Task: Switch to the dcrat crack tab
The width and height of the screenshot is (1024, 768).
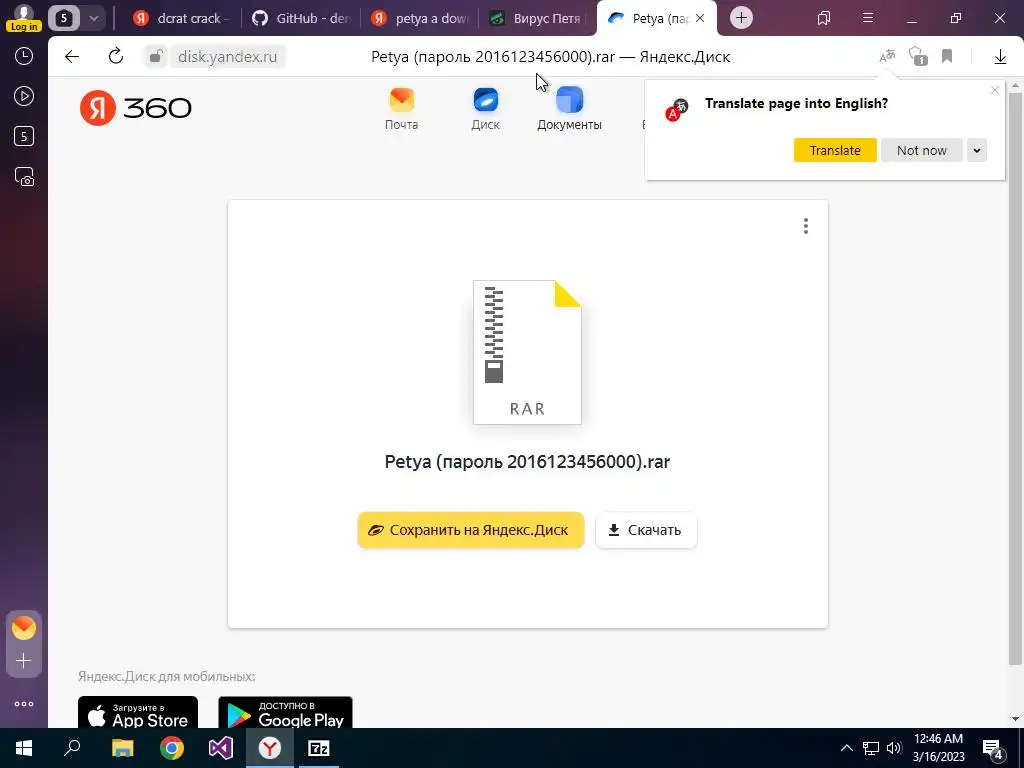Action: (x=181, y=18)
